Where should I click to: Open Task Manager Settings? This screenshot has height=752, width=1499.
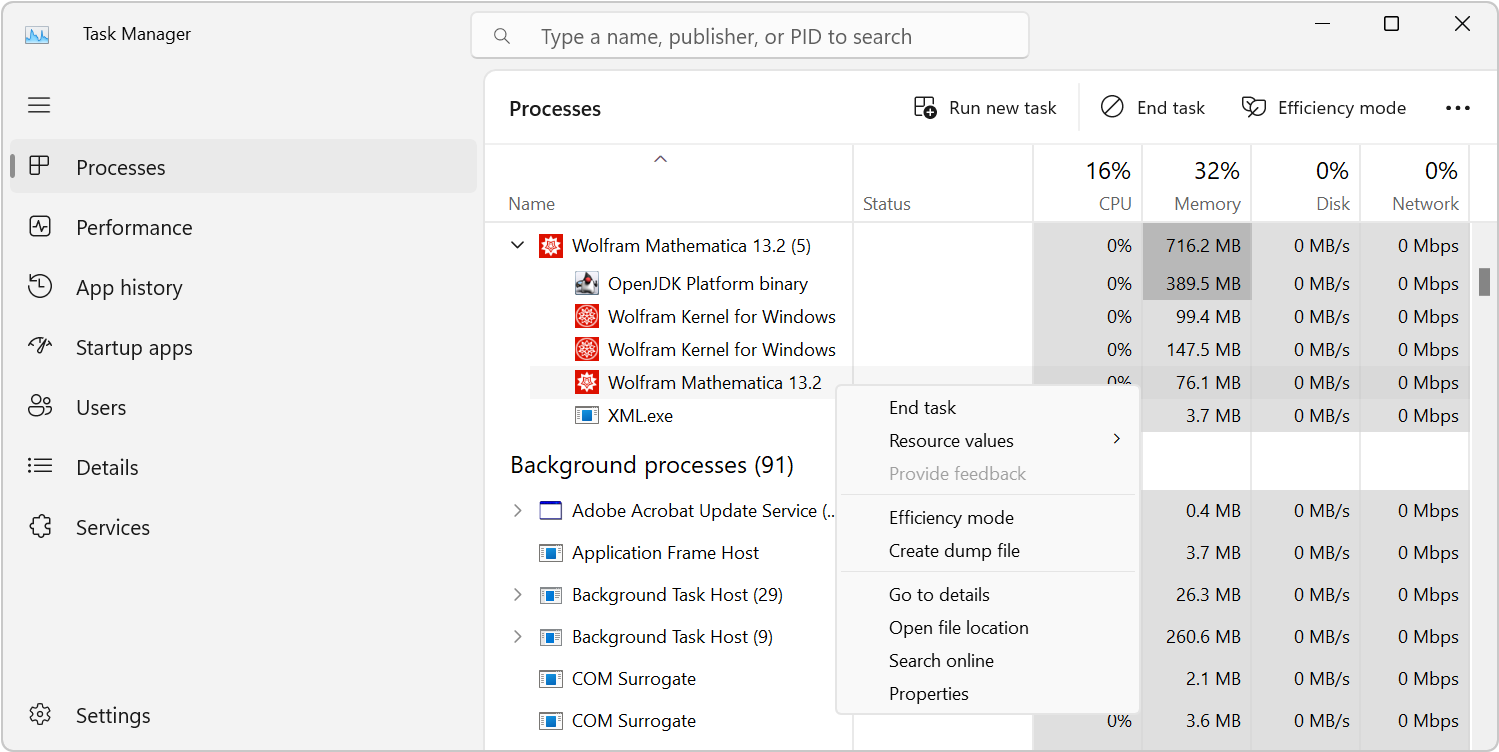pos(243,715)
